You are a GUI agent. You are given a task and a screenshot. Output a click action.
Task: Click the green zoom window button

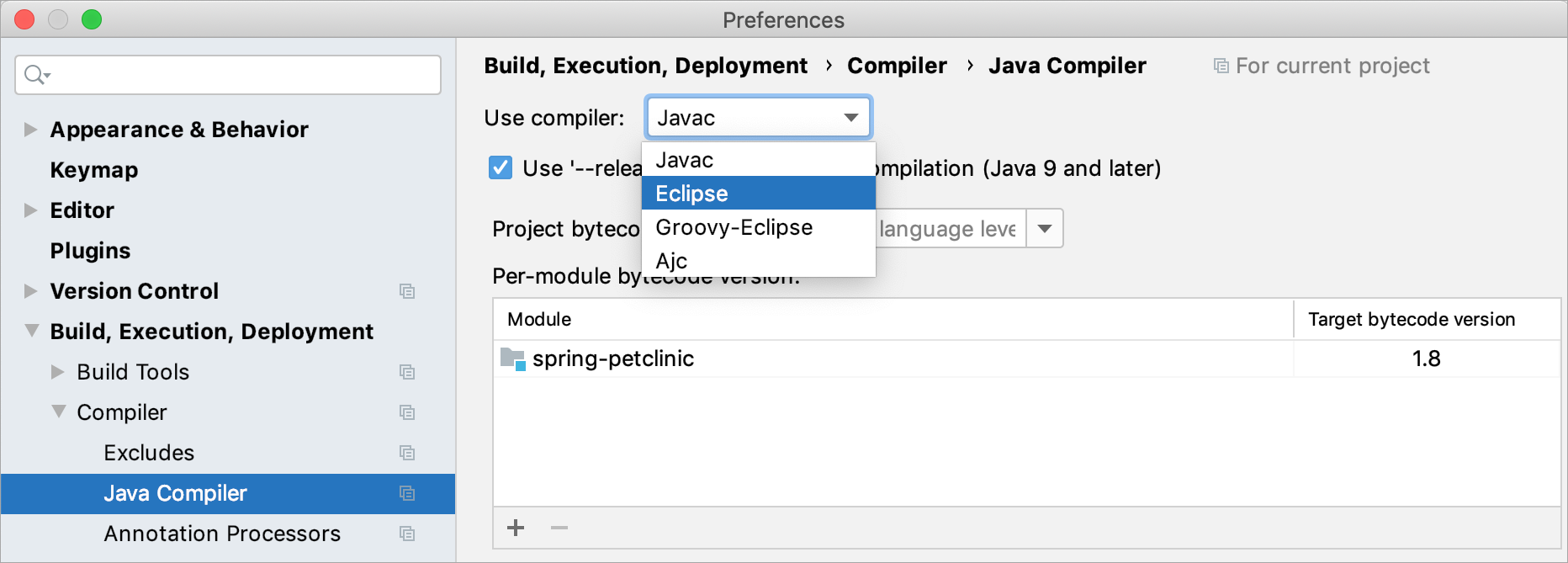[x=92, y=19]
